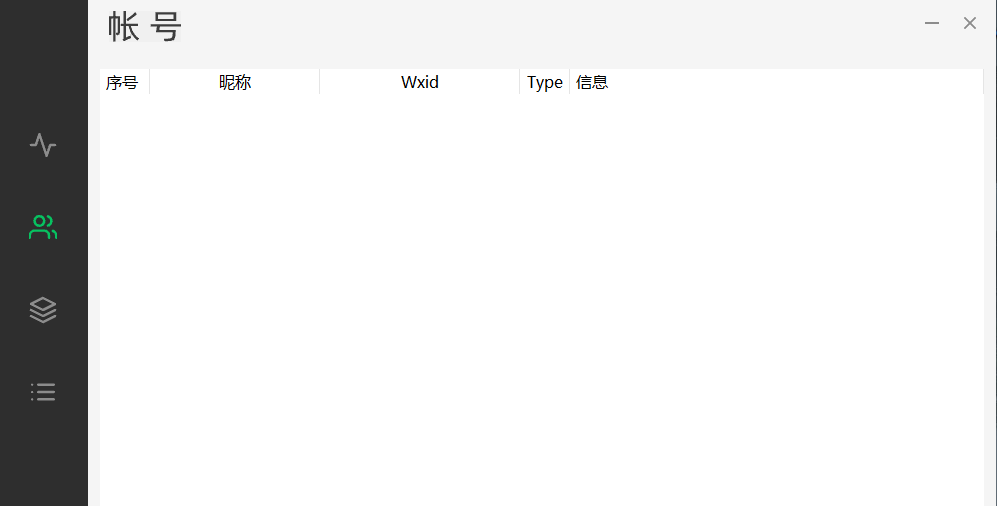Click the empty title bar beside 帐号
The image size is (997, 506).
[550, 28]
